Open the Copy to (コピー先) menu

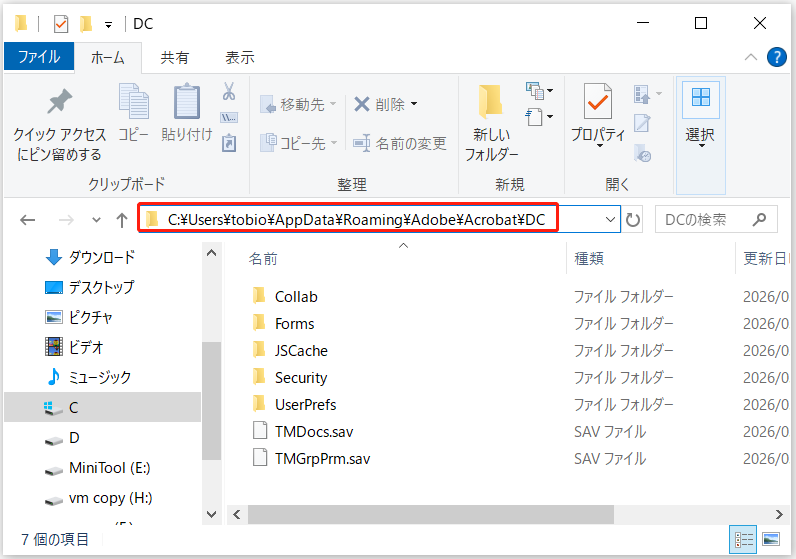click(298, 143)
